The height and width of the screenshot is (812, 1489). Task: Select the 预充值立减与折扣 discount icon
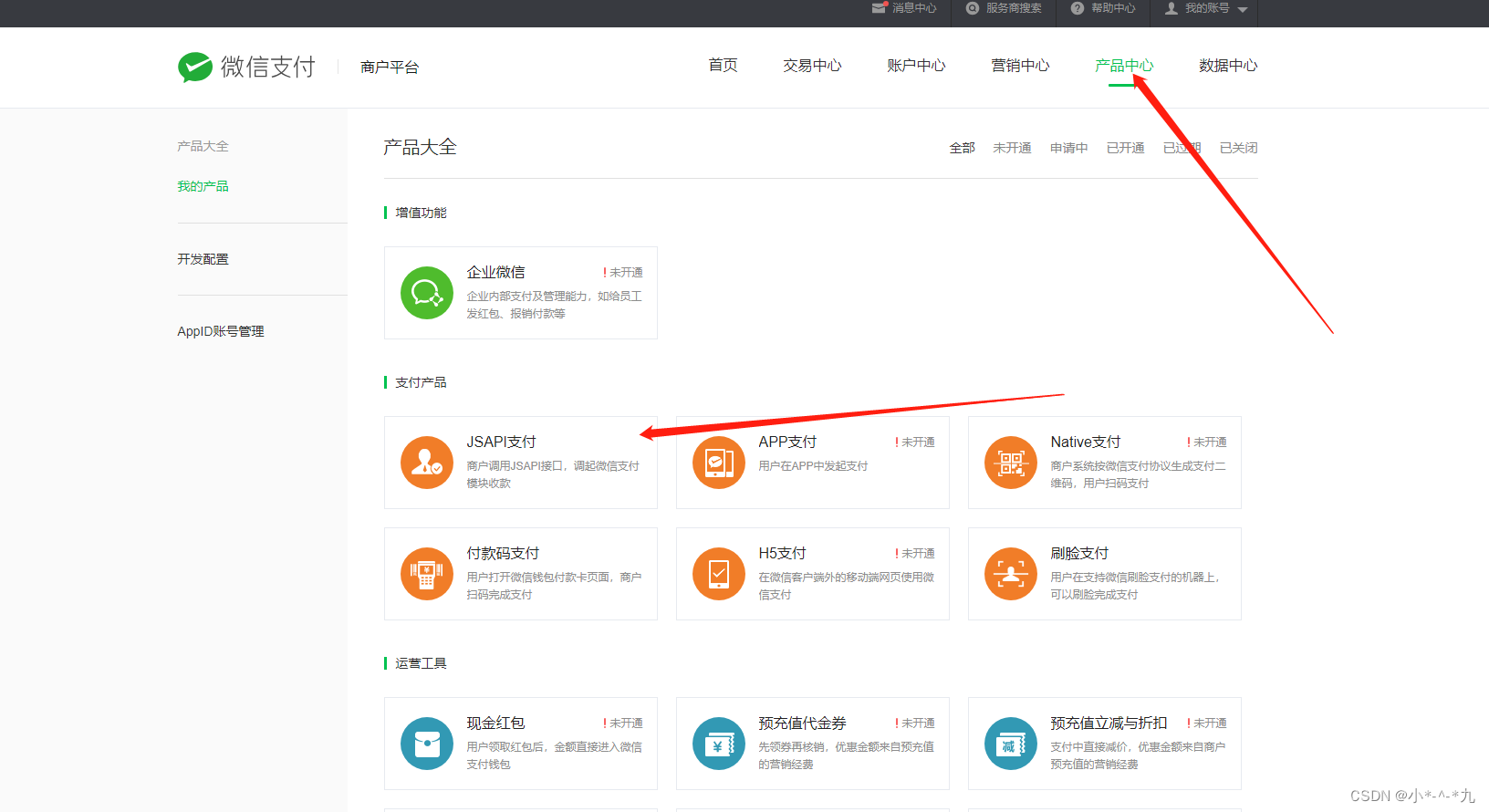point(1011,744)
